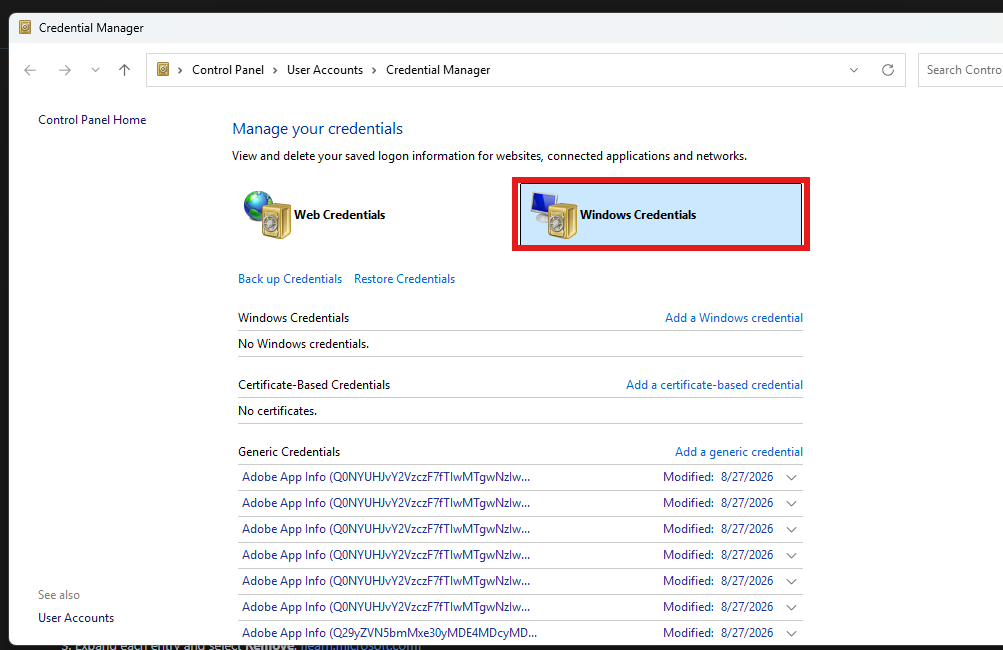Click the Credential Manager title bar icon
1003x650 pixels.
pos(25,28)
